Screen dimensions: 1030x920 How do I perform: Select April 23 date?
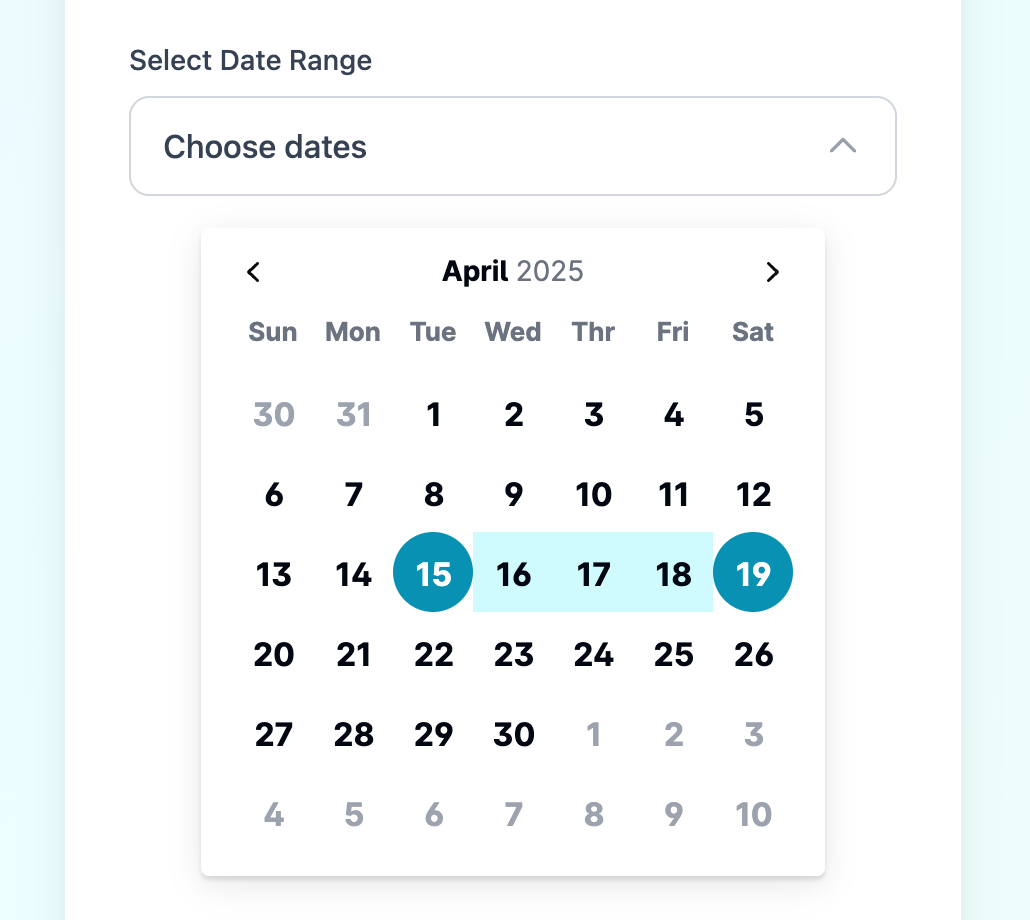pos(513,654)
